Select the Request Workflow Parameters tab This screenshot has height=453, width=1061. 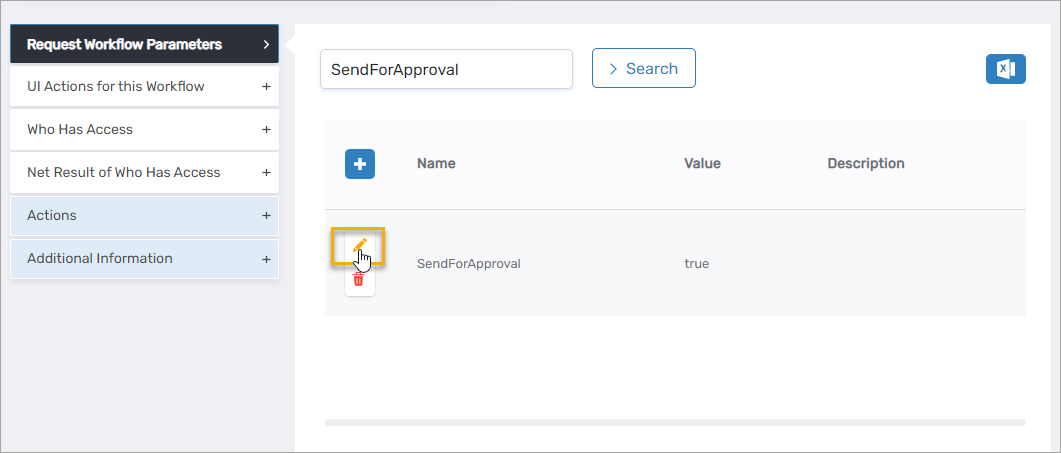125,44
